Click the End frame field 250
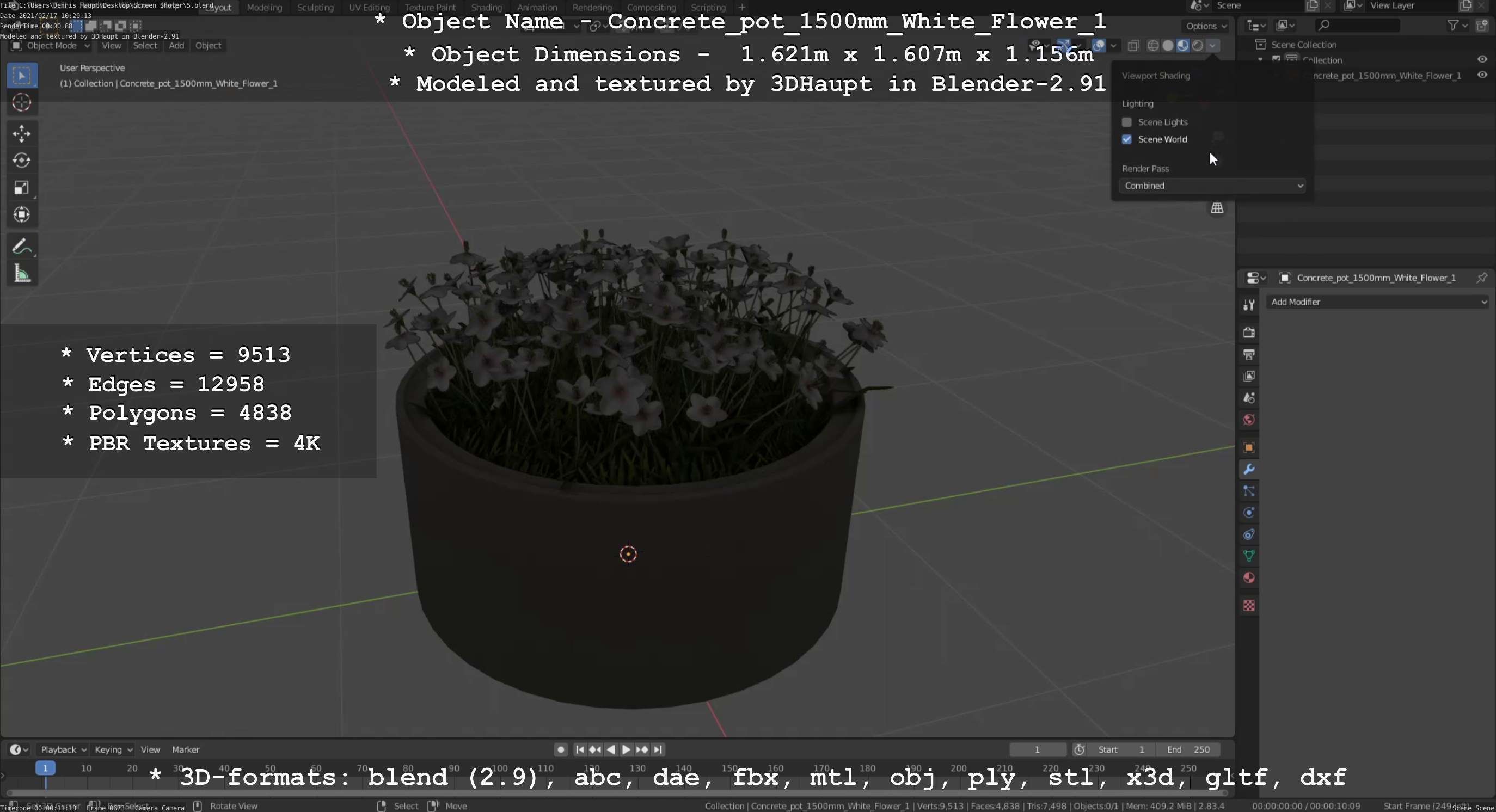 (x=1188, y=749)
